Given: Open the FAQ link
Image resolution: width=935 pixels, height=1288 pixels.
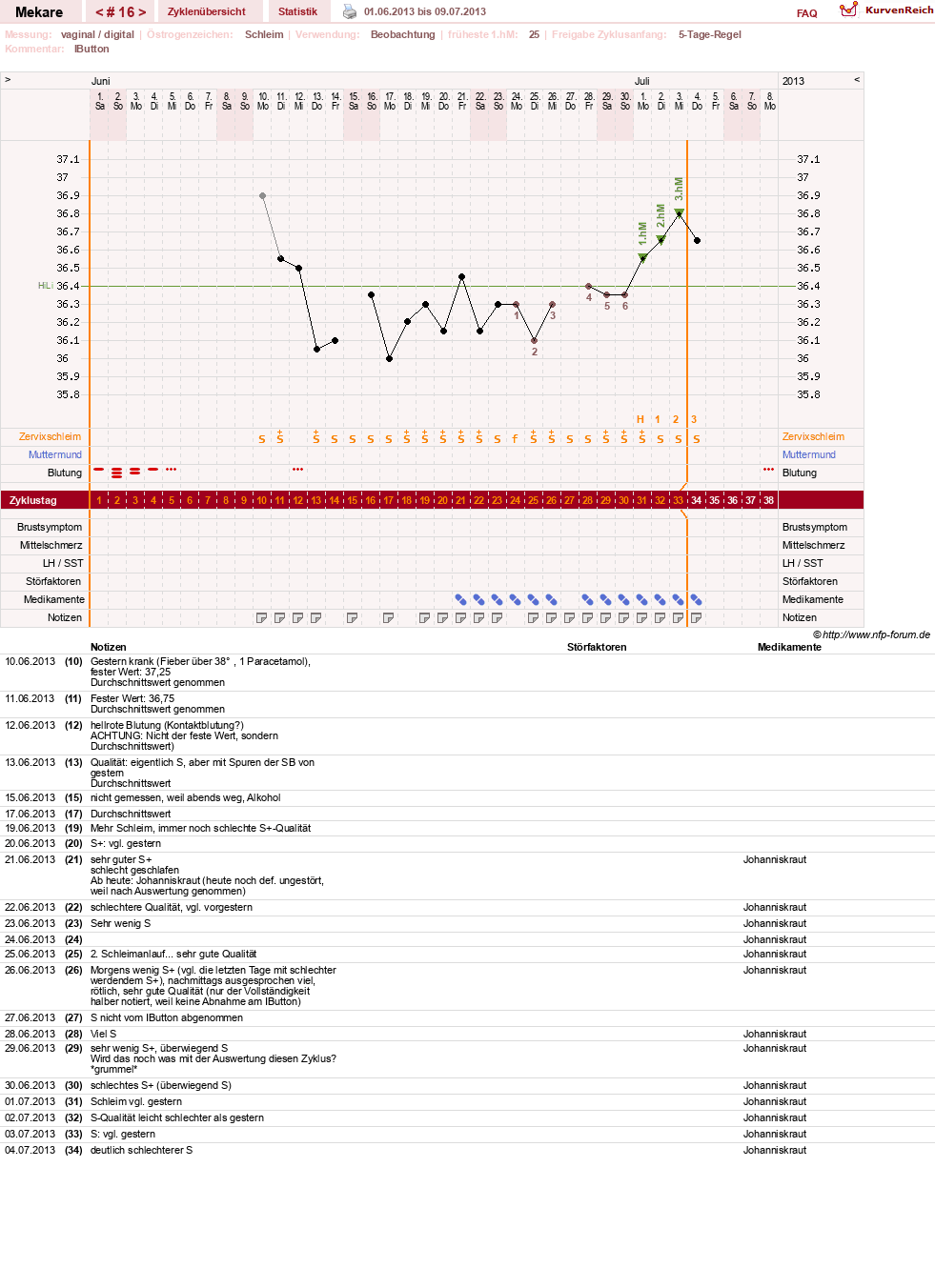Looking at the screenshot, I should [807, 13].
